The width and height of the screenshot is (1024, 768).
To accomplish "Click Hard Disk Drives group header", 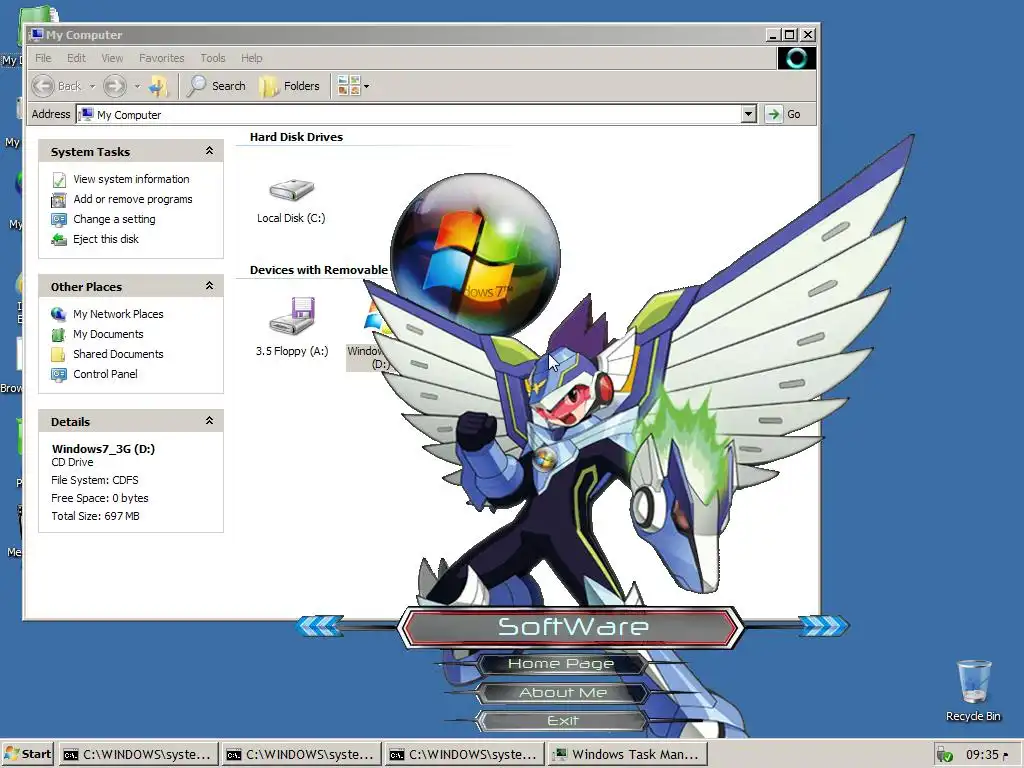I will click(296, 137).
